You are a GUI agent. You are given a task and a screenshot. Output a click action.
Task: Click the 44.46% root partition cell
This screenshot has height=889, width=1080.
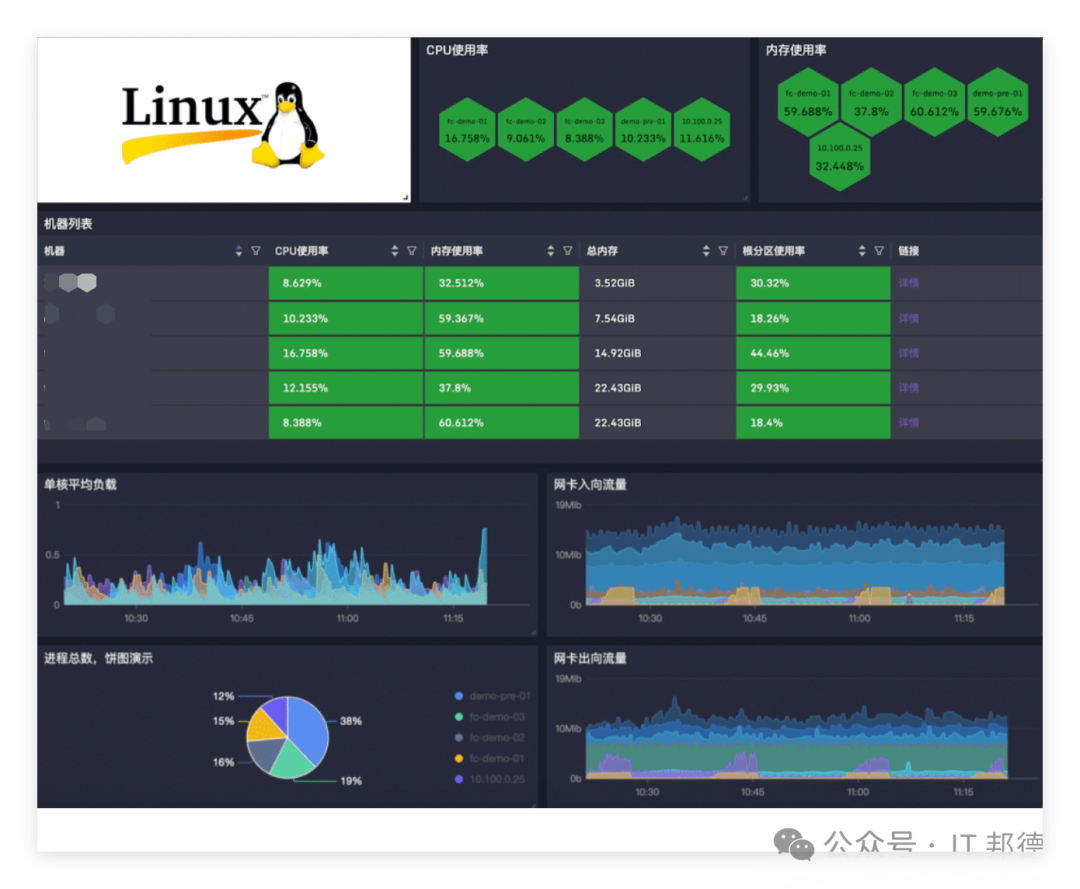pyautogui.click(x=813, y=353)
